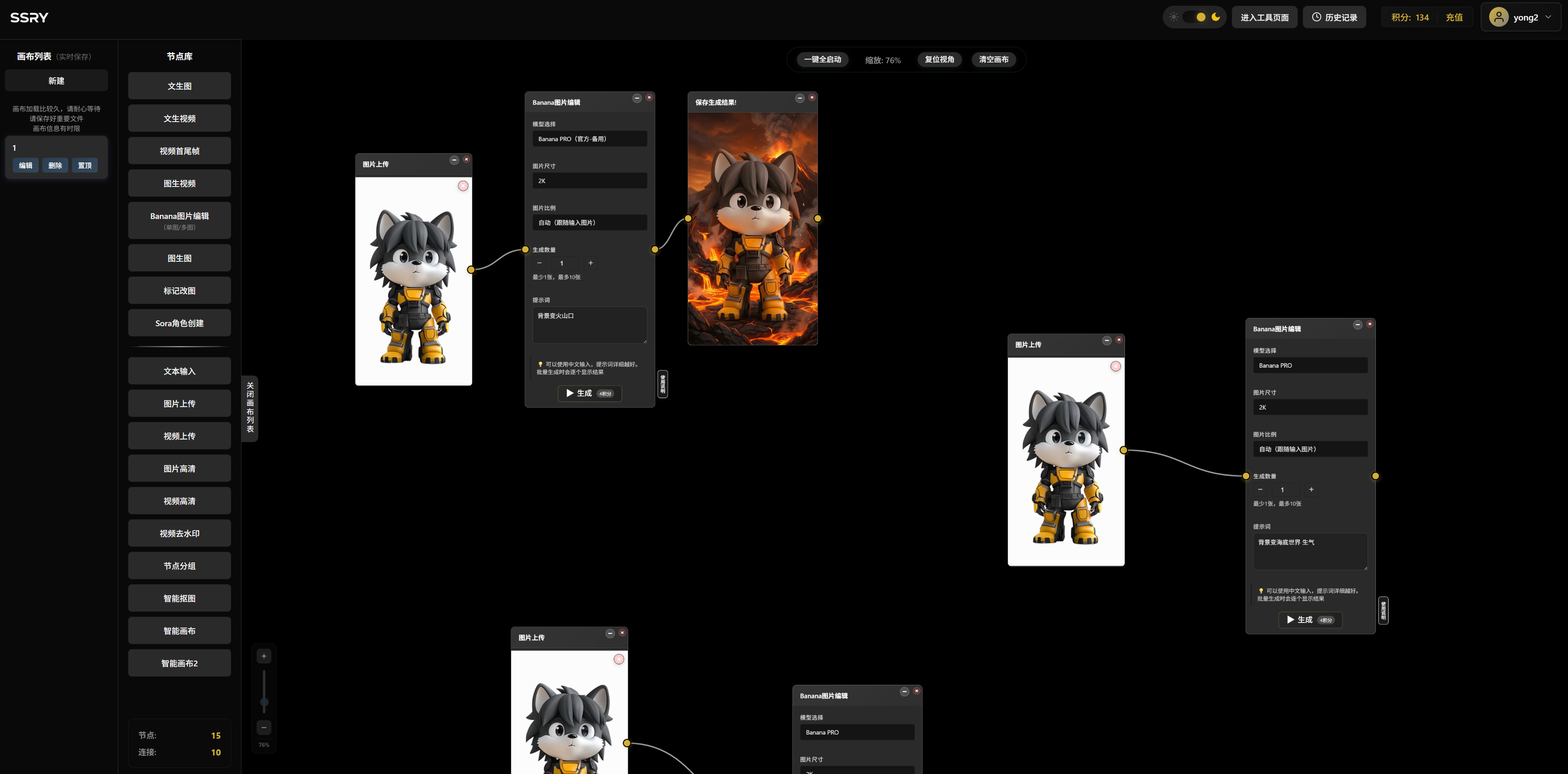The image size is (1568, 774).
Task: Open 模型选择 dropdown showing Banana PRO（官方-备用）
Action: click(x=589, y=139)
